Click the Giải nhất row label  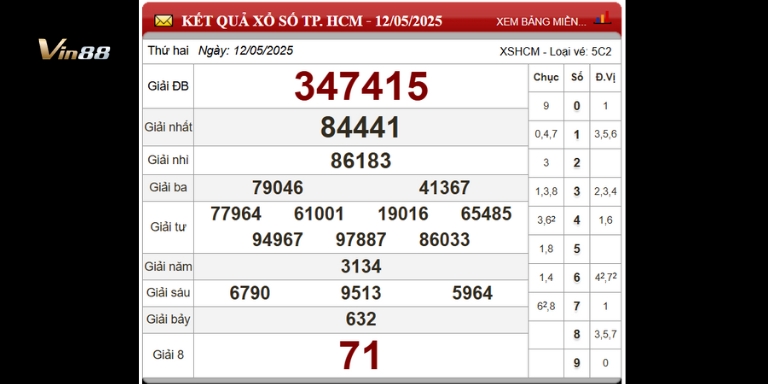(x=168, y=127)
